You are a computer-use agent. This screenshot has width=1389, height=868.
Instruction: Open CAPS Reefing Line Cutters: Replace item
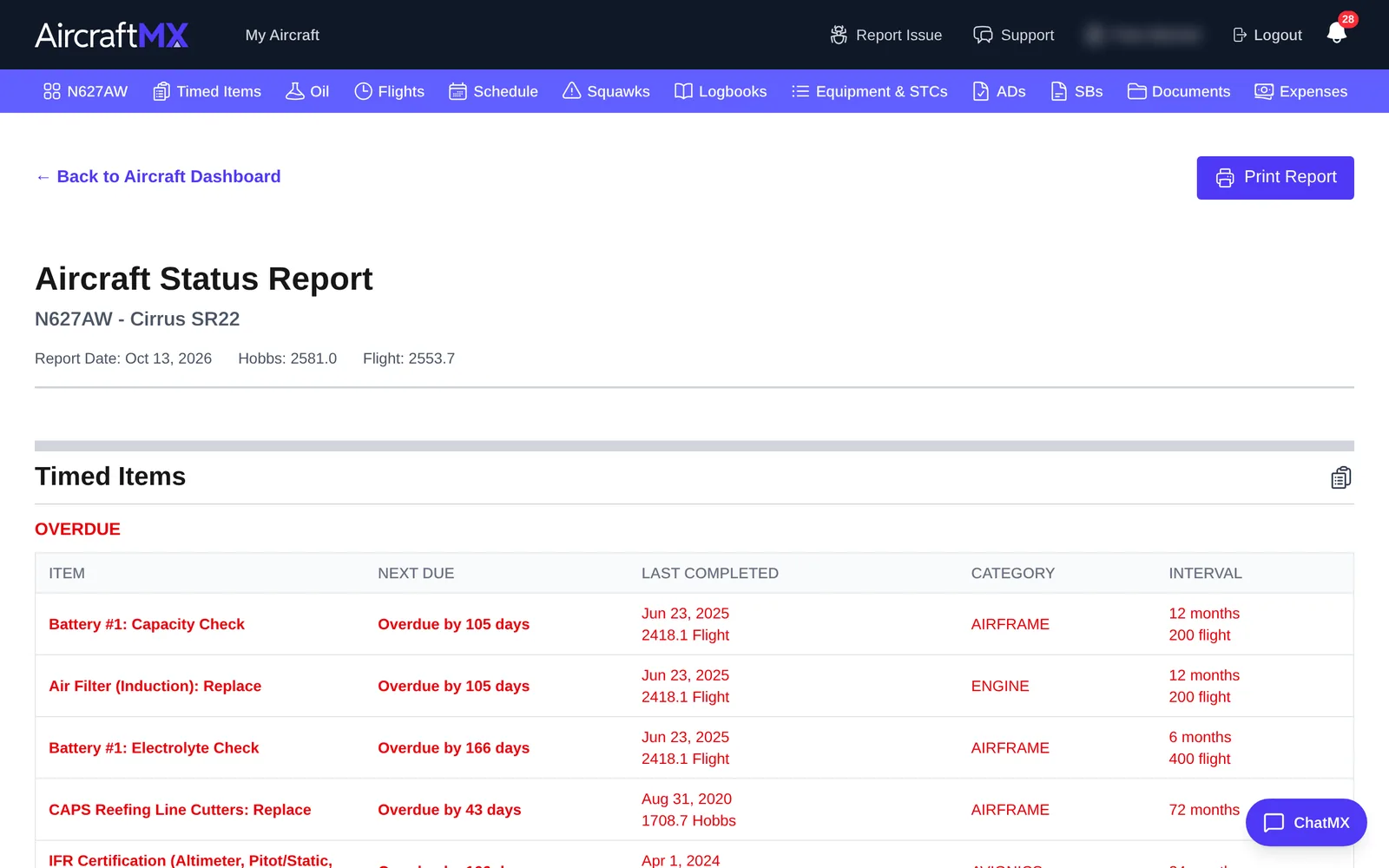coord(180,810)
